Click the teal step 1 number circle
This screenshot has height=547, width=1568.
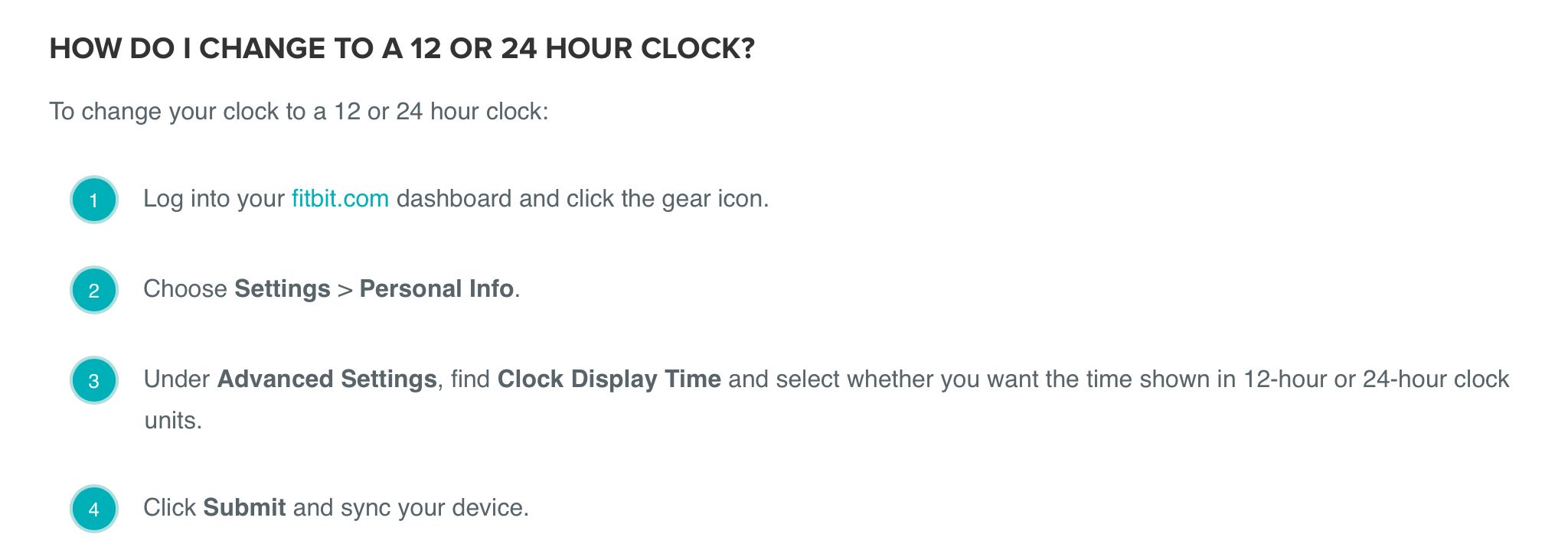[93, 200]
